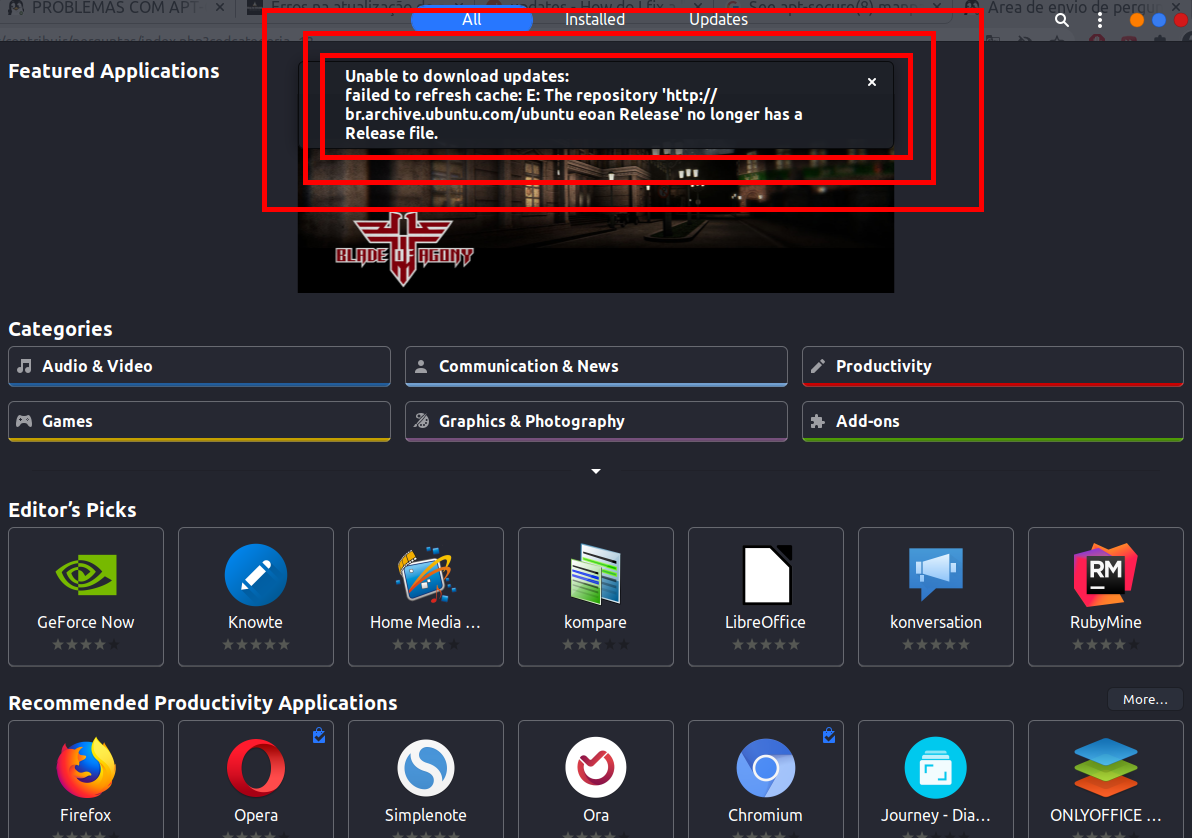Screen dimensions: 1192x838
Task: Dismiss the 'Unable to download updates' notification
Action: click(872, 82)
